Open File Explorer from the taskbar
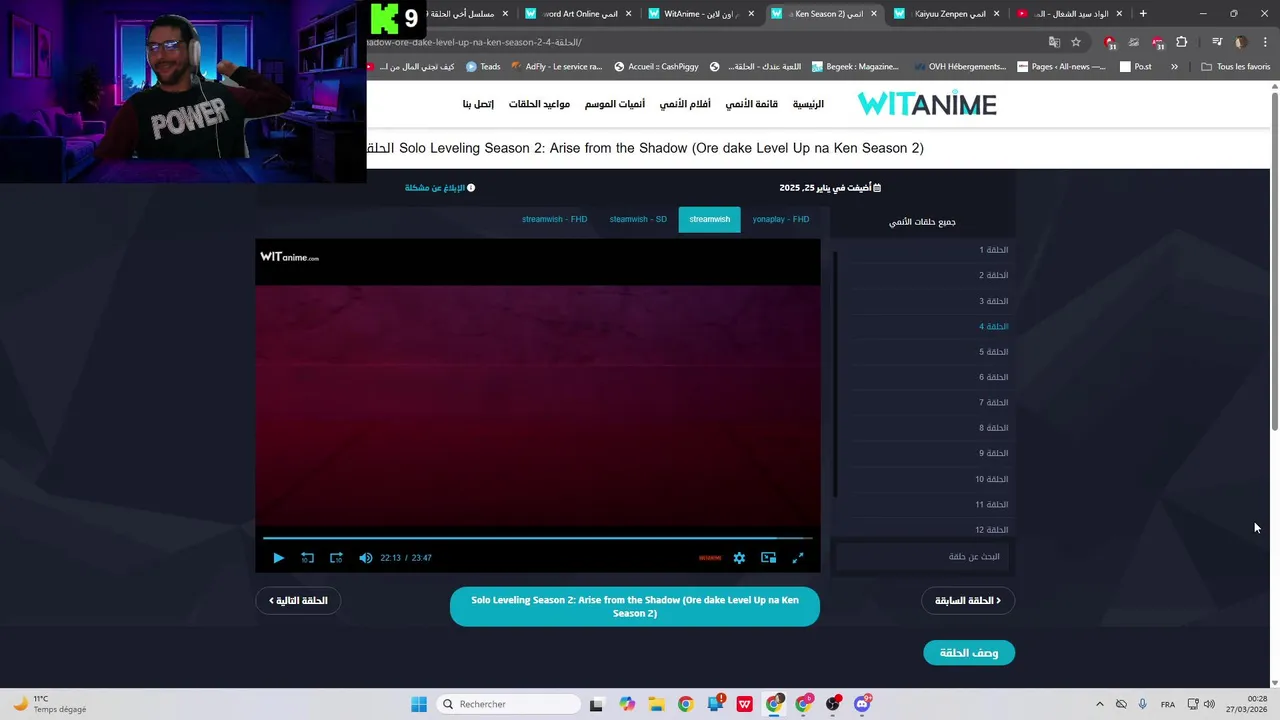The width and height of the screenshot is (1280, 720). click(x=656, y=704)
